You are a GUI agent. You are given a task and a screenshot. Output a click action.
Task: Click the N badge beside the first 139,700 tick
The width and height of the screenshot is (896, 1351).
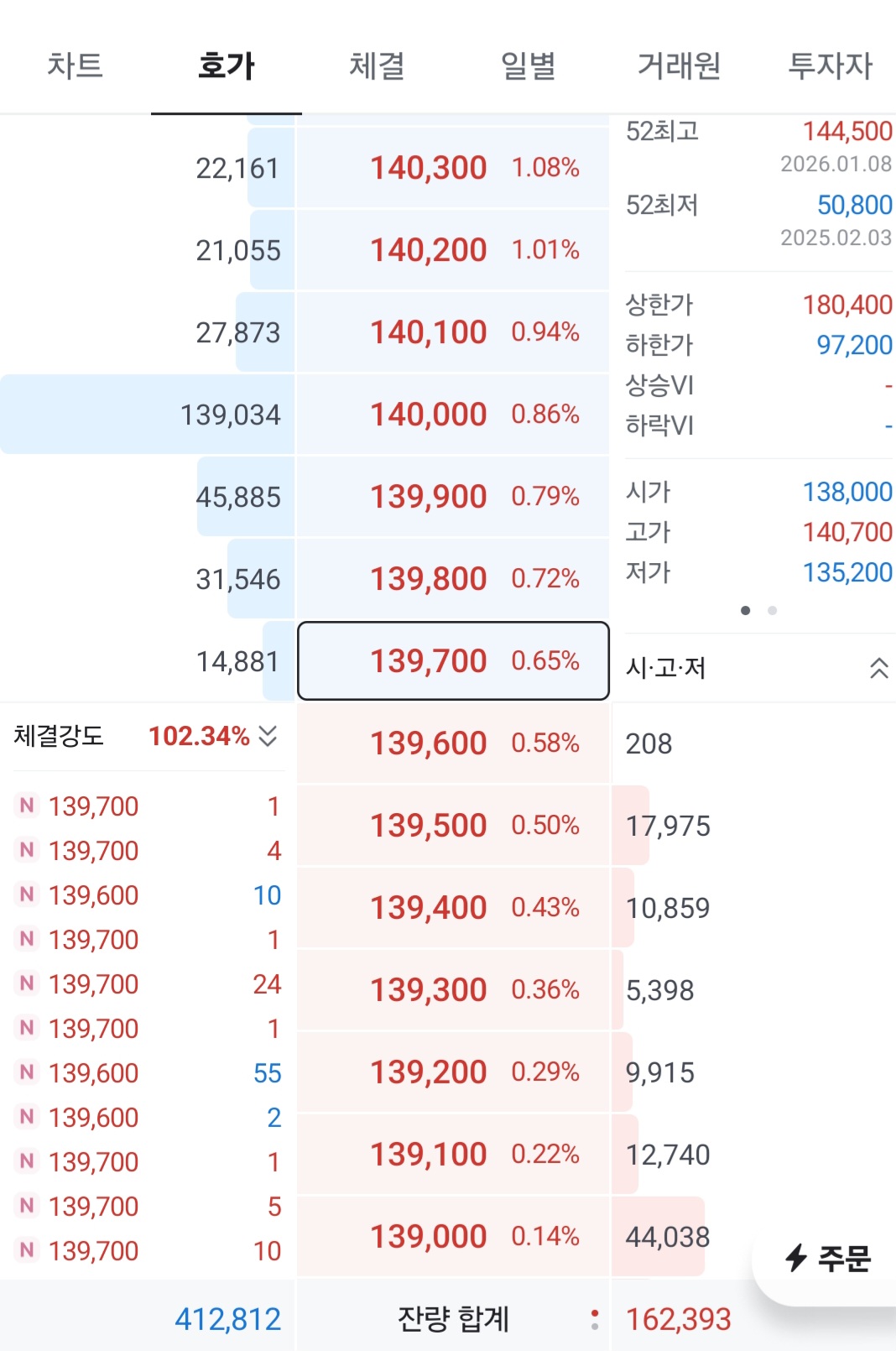(26, 806)
